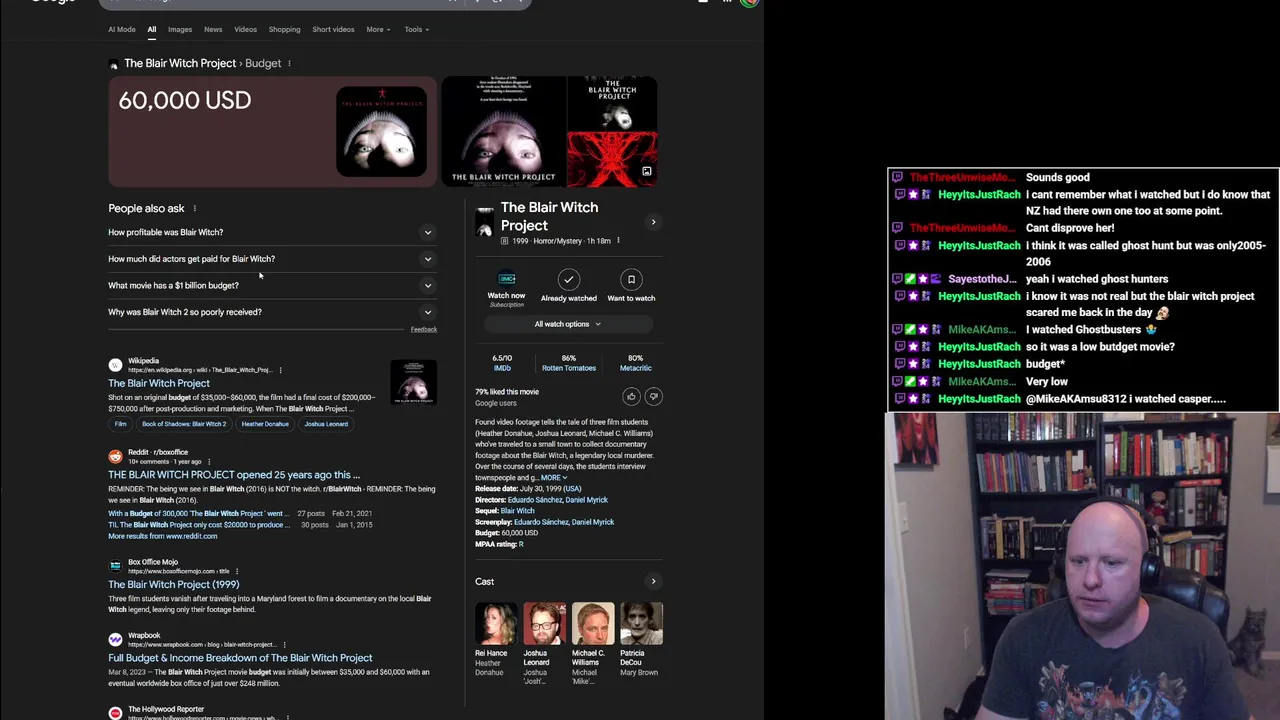Open Box Office Mojo result options menu
The height and width of the screenshot is (720, 1280).
tap(238, 571)
